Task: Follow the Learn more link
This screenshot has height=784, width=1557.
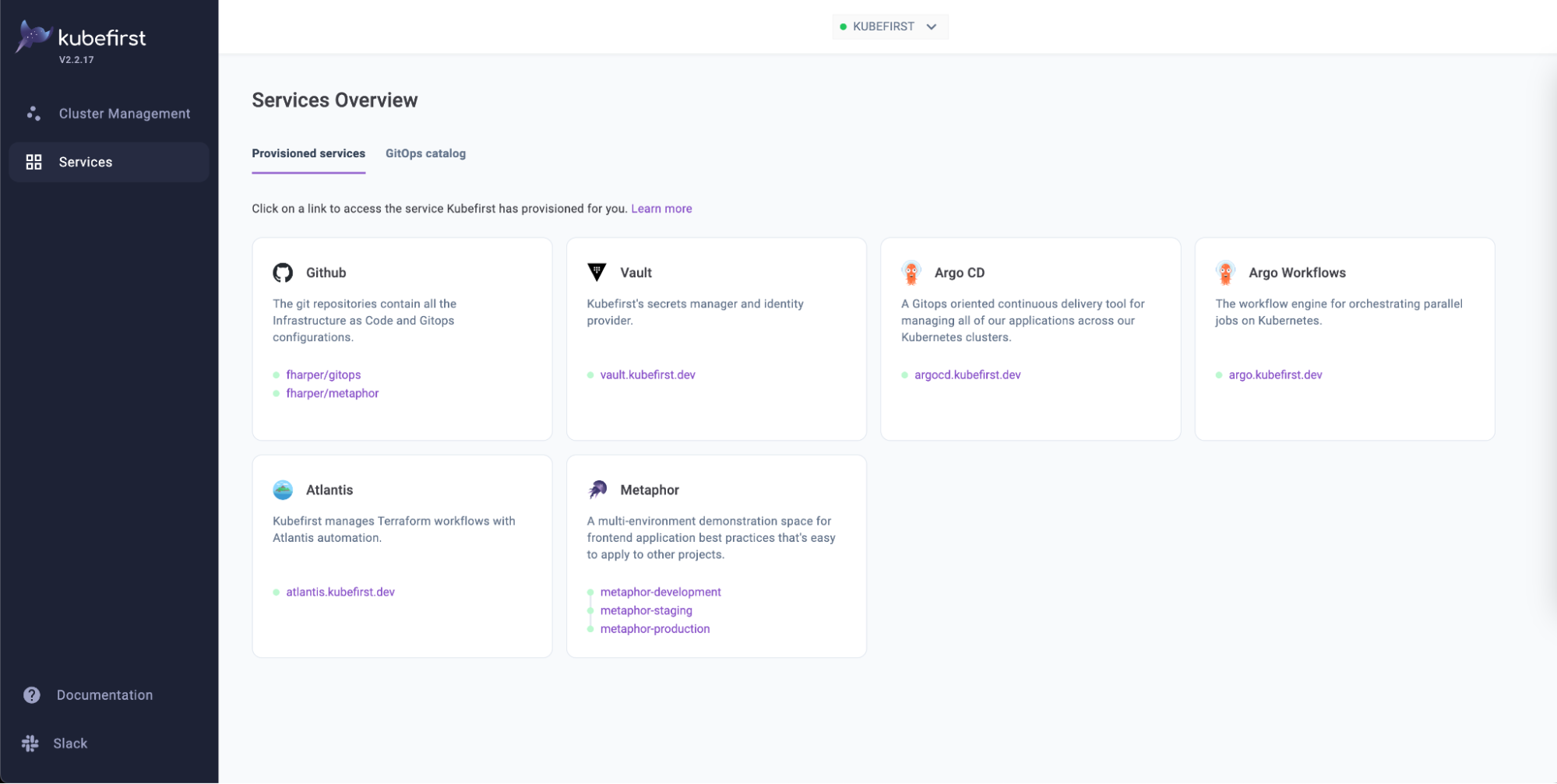Action: (x=661, y=209)
